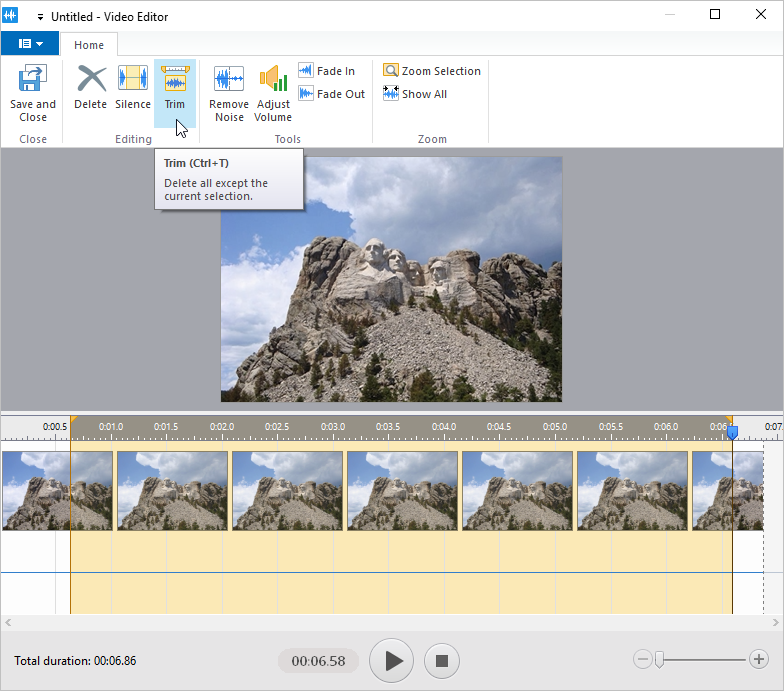Click the zoom slider handle
Viewport: 784px width, 691px height.
[658, 659]
